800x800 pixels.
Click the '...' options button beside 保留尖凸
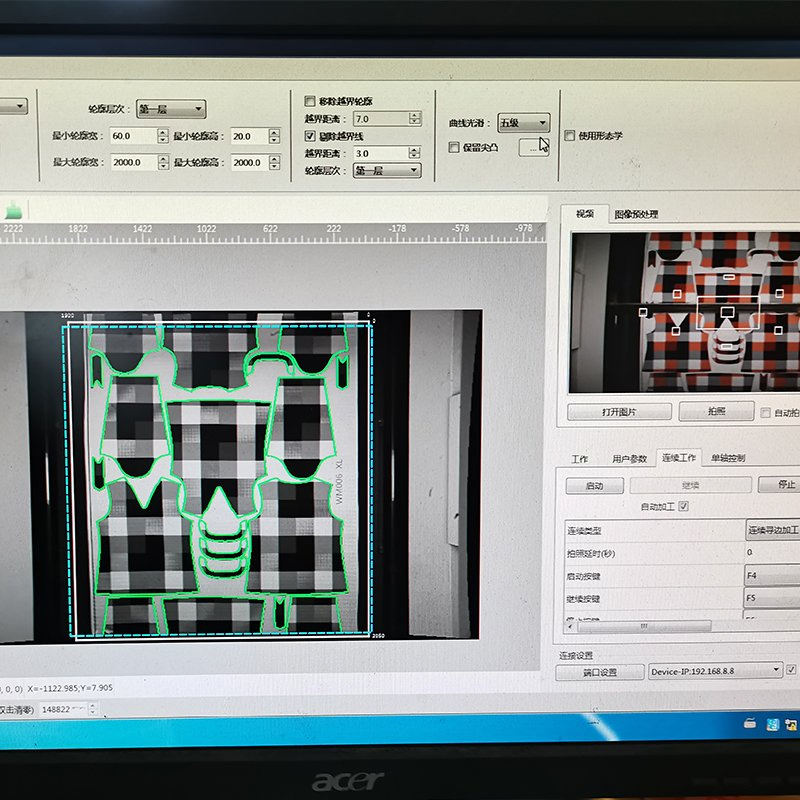534,148
